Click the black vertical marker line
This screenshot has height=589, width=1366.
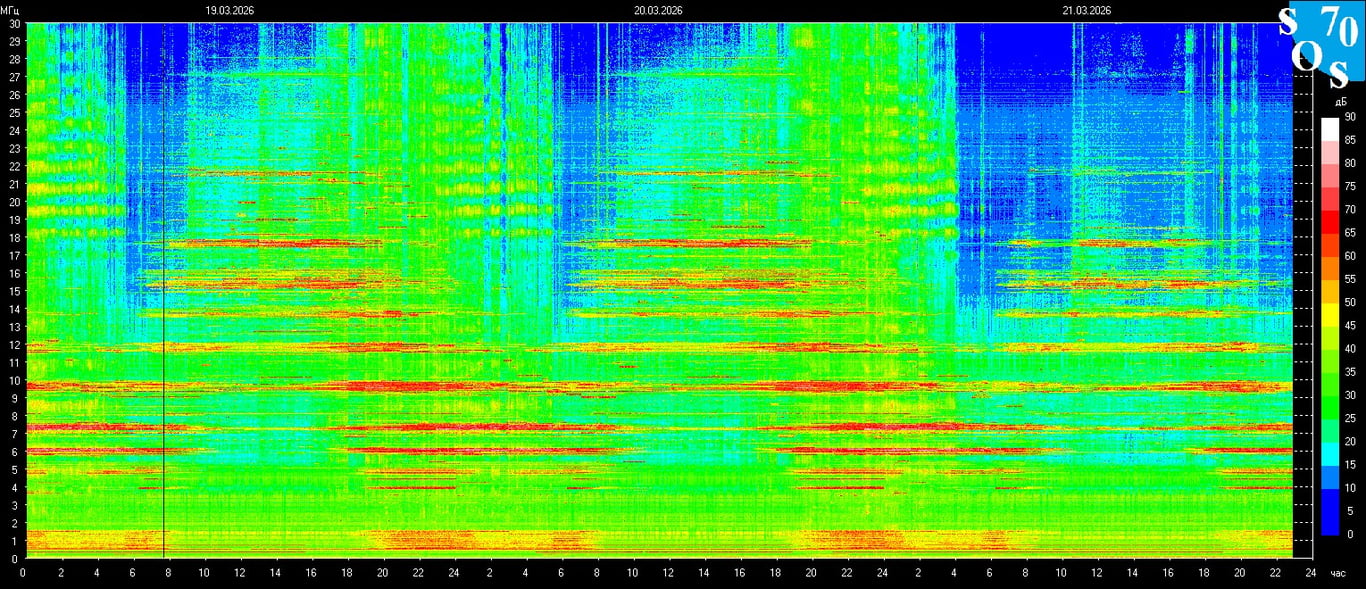pos(163,300)
